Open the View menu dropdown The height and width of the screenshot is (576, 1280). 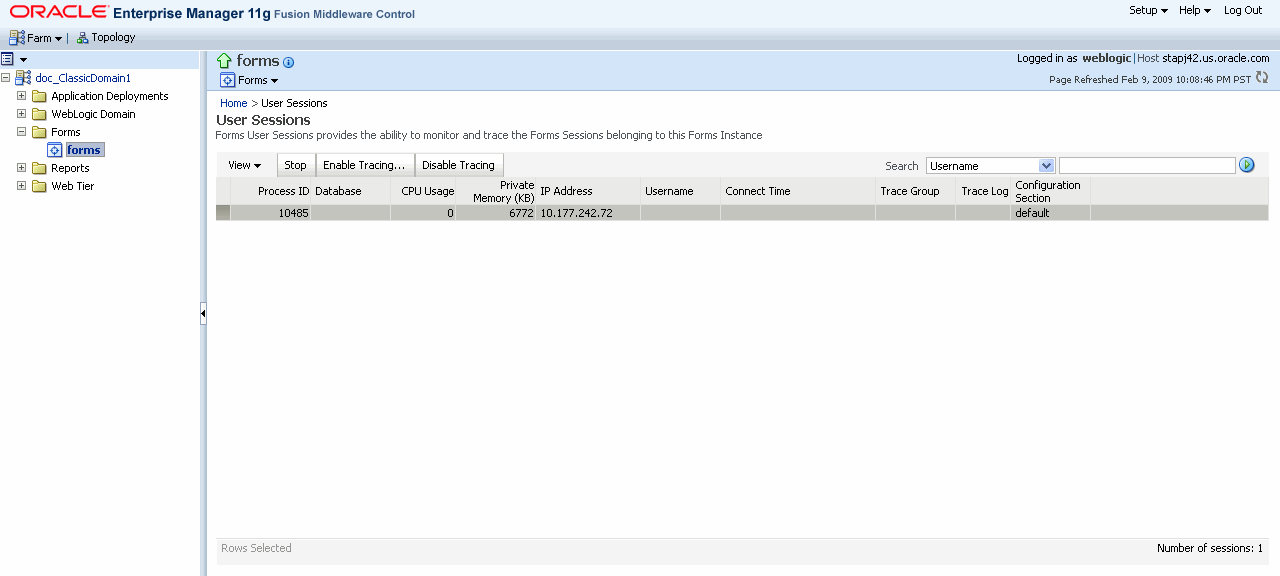click(246, 164)
